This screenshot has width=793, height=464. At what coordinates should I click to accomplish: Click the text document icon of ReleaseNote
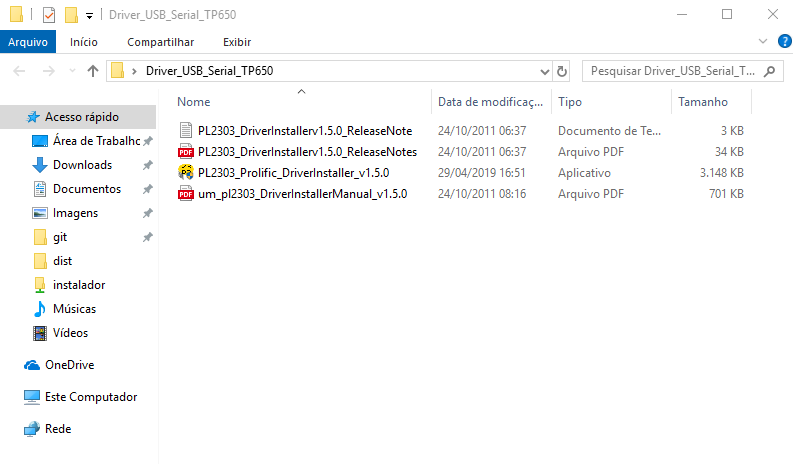[x=186, y=131]
